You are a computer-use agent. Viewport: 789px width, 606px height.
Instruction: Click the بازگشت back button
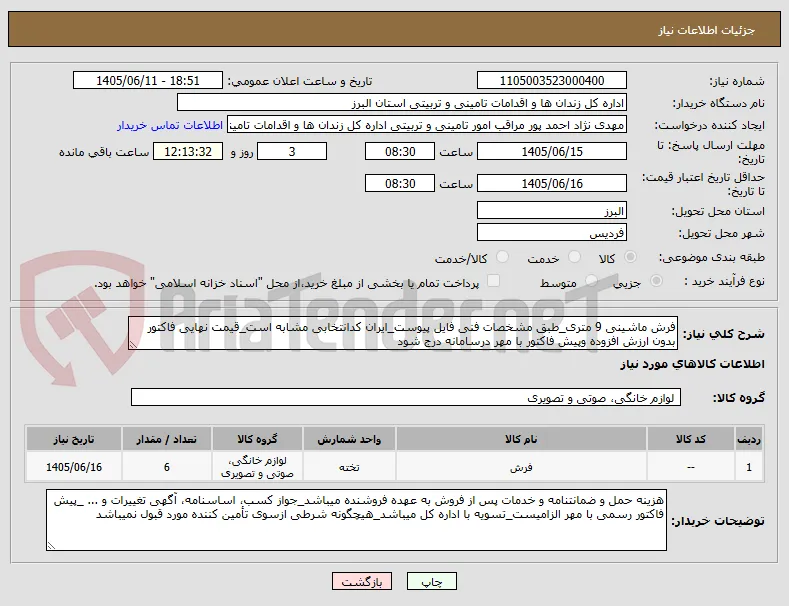[x=362, y=581]
